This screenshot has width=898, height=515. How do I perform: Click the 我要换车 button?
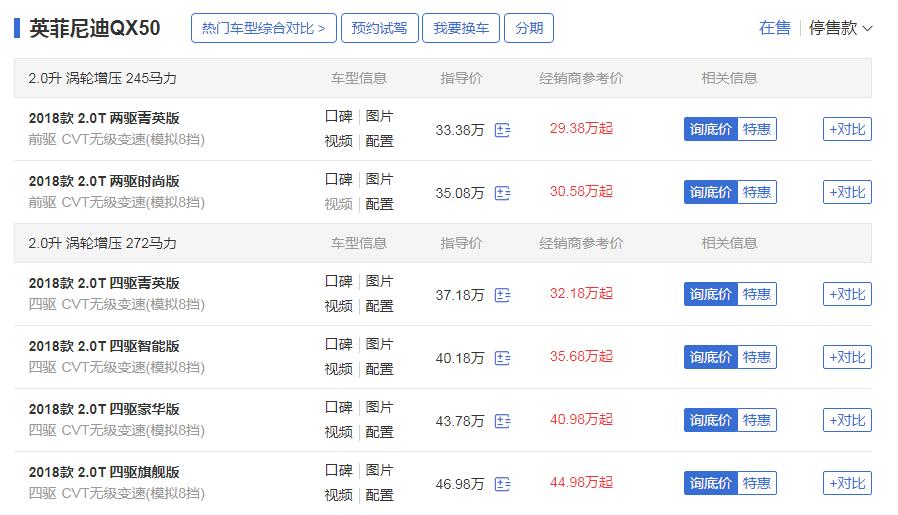coord(461,28)
